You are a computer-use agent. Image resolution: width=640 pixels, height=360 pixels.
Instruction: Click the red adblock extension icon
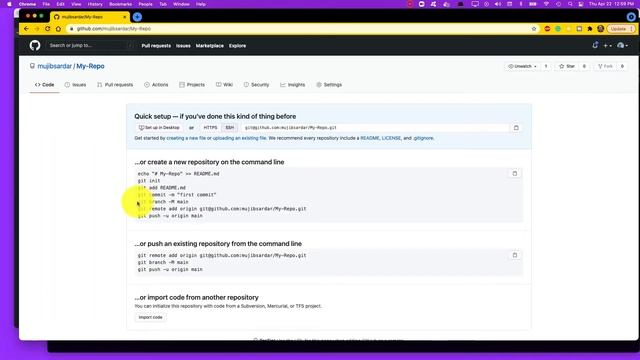(x=547, y=29)
